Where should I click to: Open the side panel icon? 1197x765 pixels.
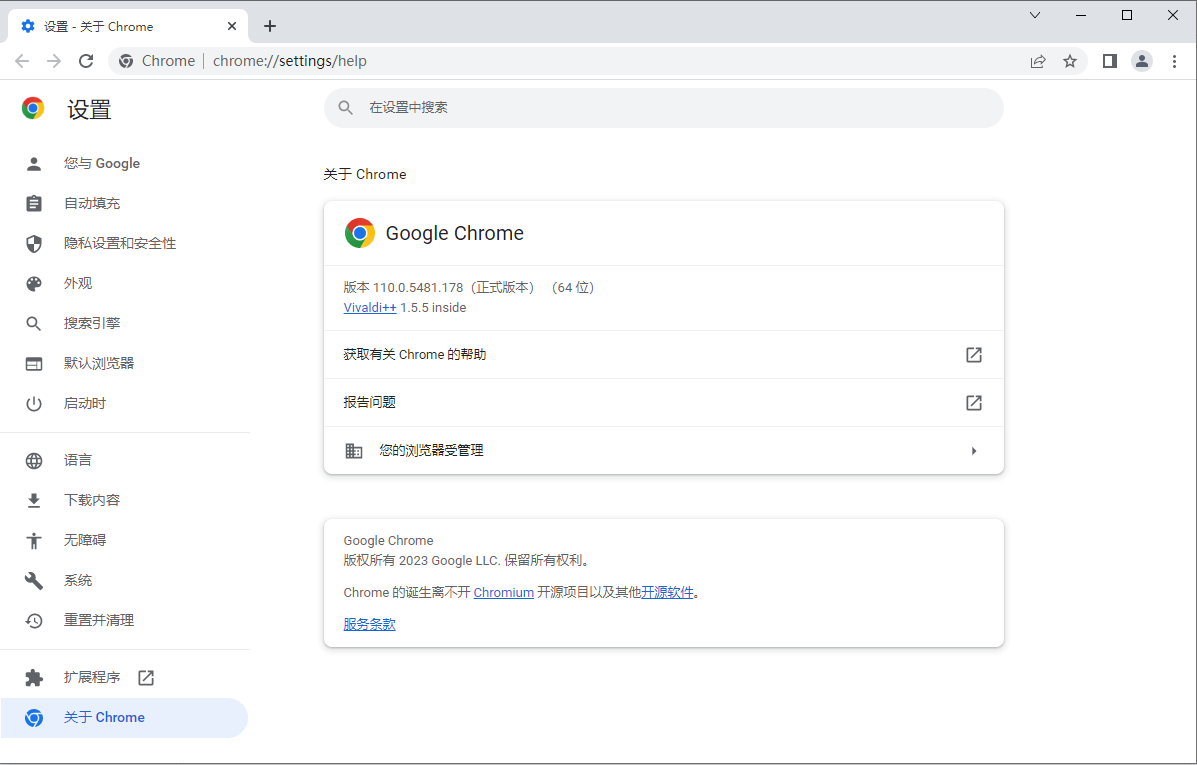pos(1109,61)
